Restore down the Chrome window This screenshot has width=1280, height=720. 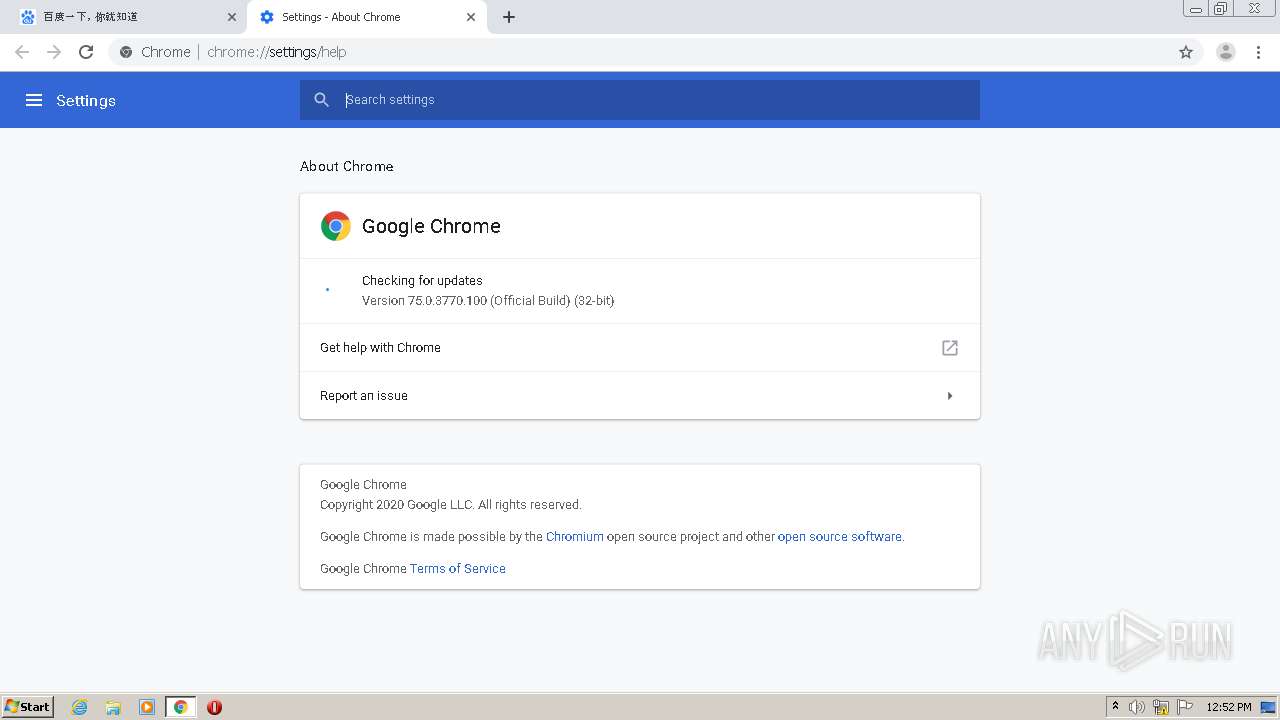pyautogui.click(x=1221, y=9)
